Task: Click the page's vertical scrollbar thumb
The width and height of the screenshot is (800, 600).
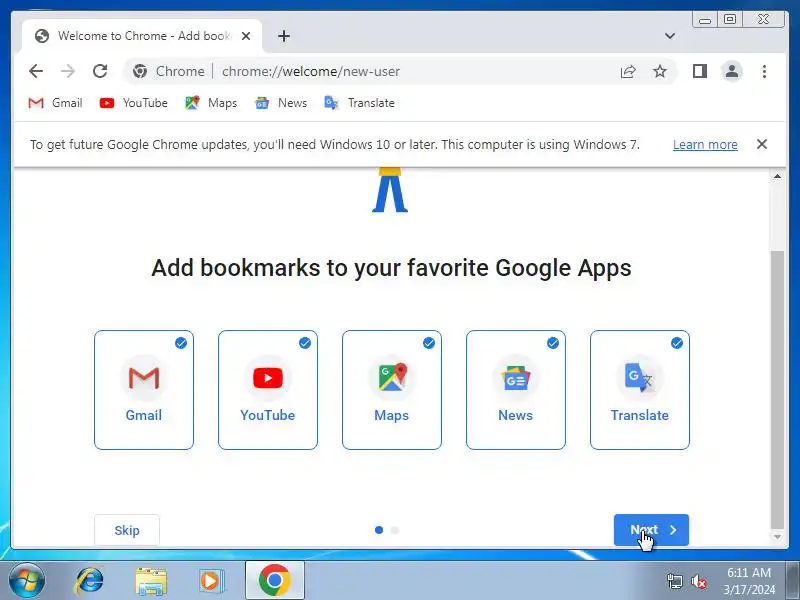Action: point(777,390)
